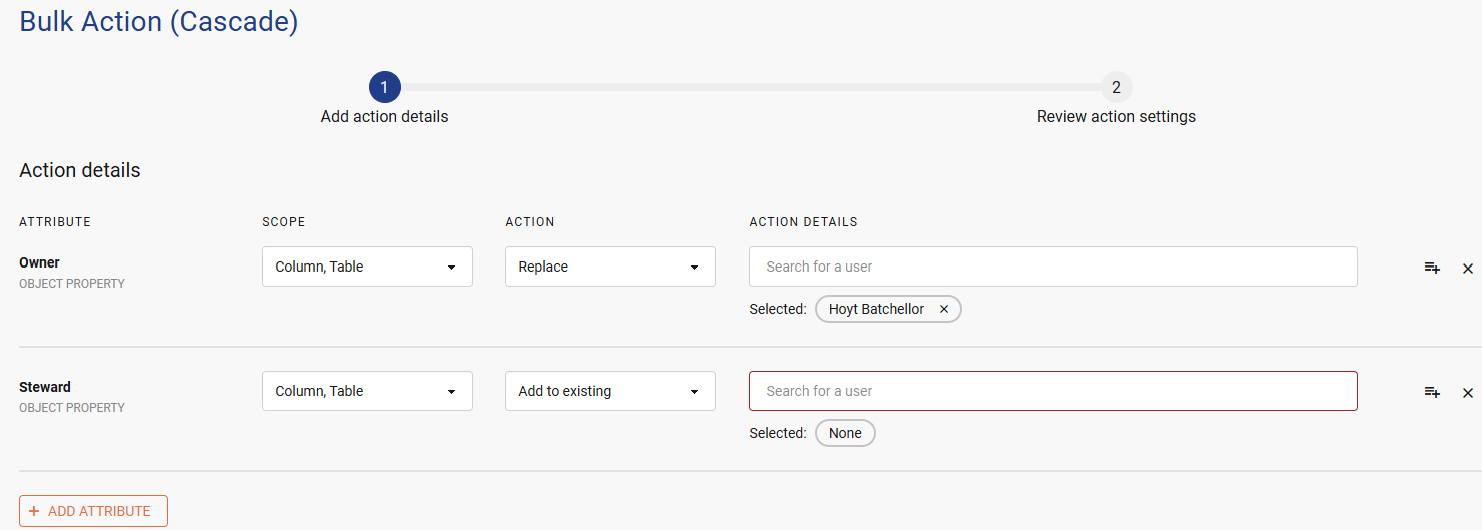Screen dimensions: 1482x530
Task: Click the add-row icon for Steward attribute
Action: pyautogui.click(x=1432, y=392)
